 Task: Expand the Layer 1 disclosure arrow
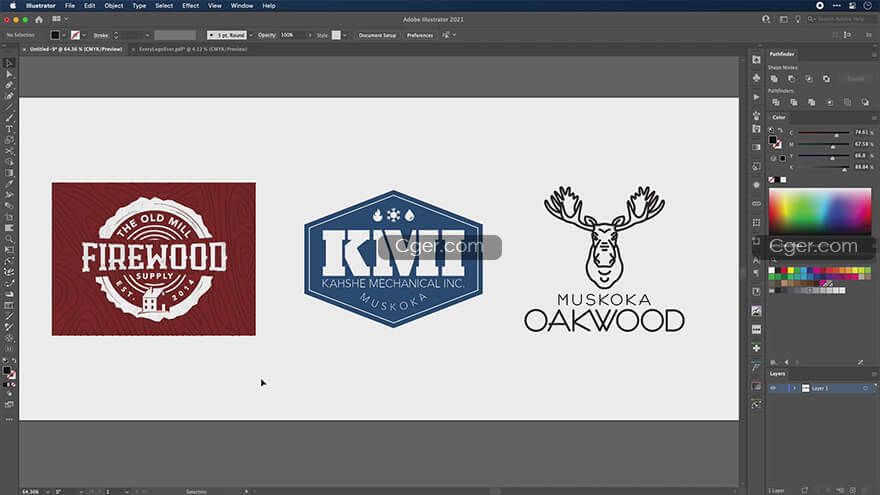(794, 388)
